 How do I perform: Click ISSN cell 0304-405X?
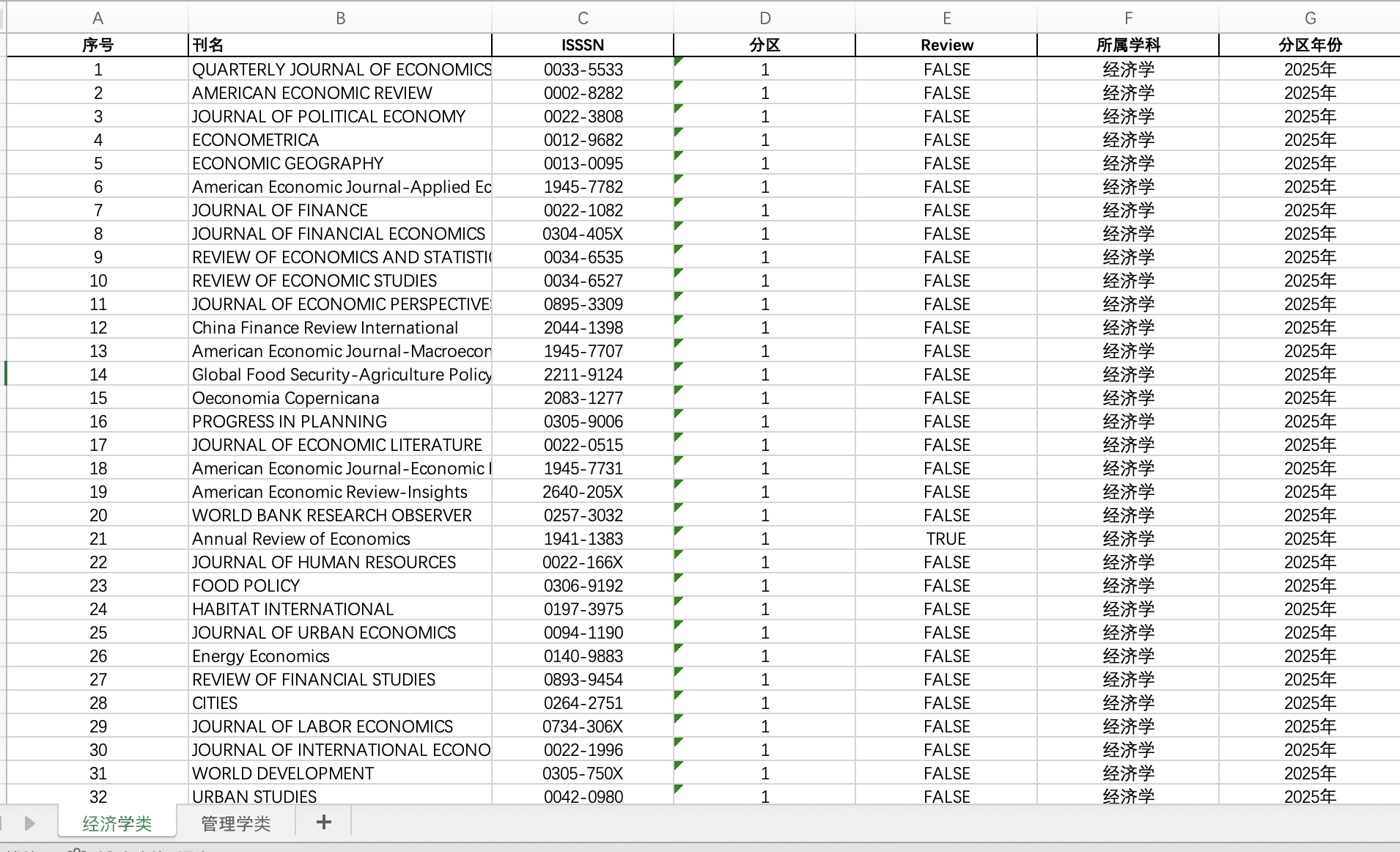[583, 233]
